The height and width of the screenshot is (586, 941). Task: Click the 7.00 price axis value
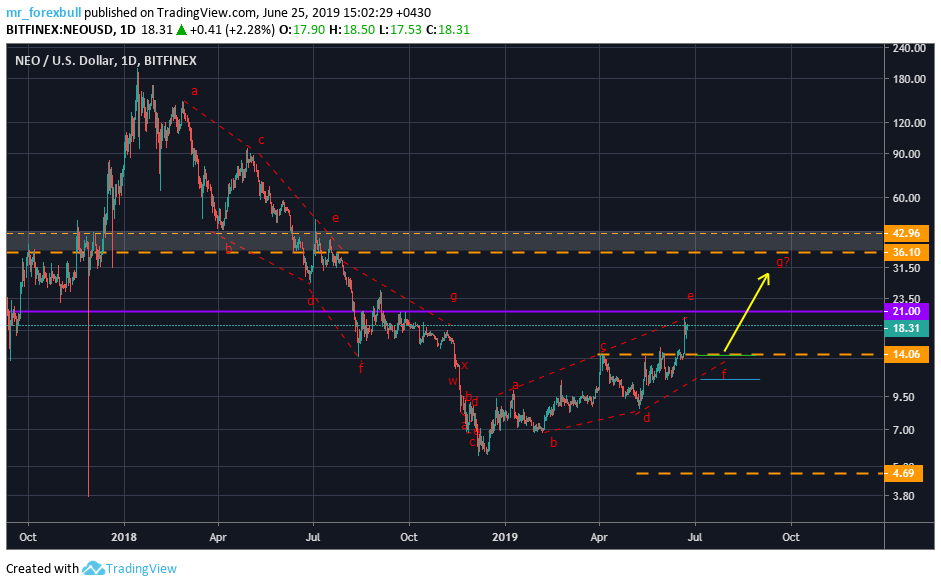tap(904, 430)
